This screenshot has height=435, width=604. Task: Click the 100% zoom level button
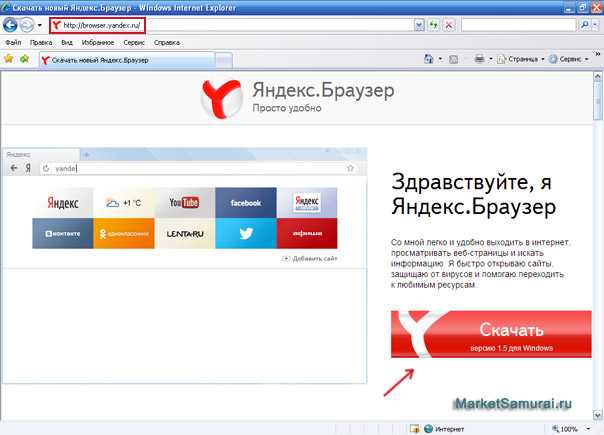pos(565,429)
